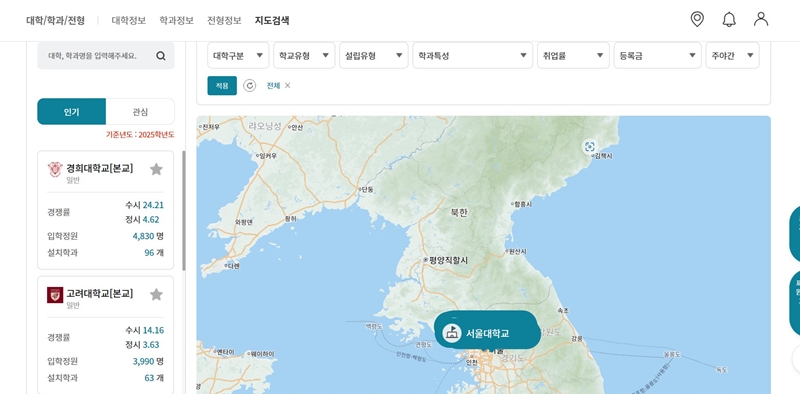800x394 pixels.
Task: Click the 전체 filter tag text
Action: tap(273, 86)
